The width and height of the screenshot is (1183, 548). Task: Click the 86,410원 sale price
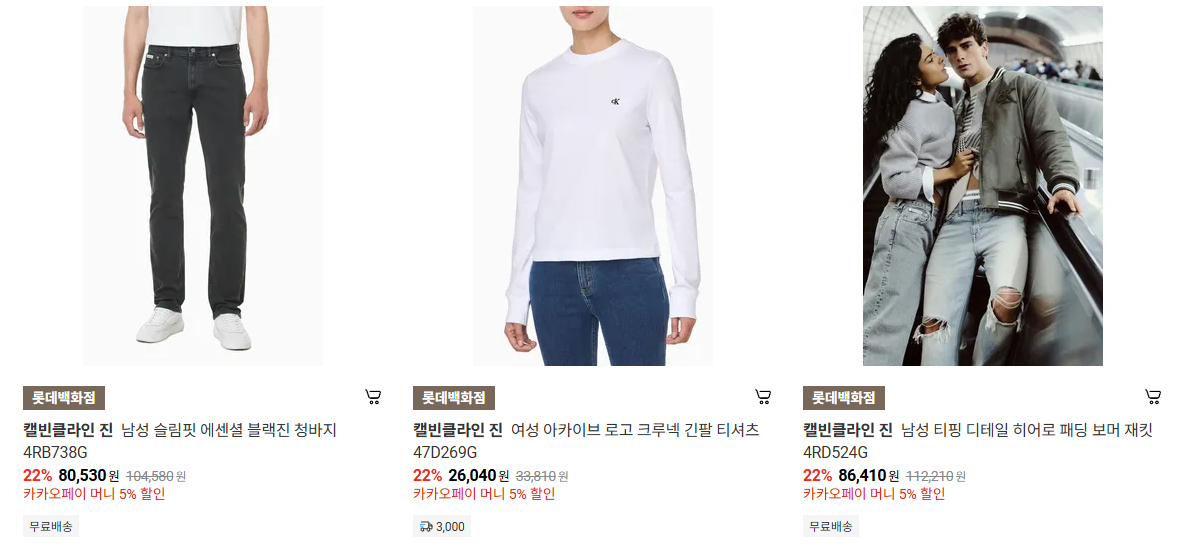point(869,476)
